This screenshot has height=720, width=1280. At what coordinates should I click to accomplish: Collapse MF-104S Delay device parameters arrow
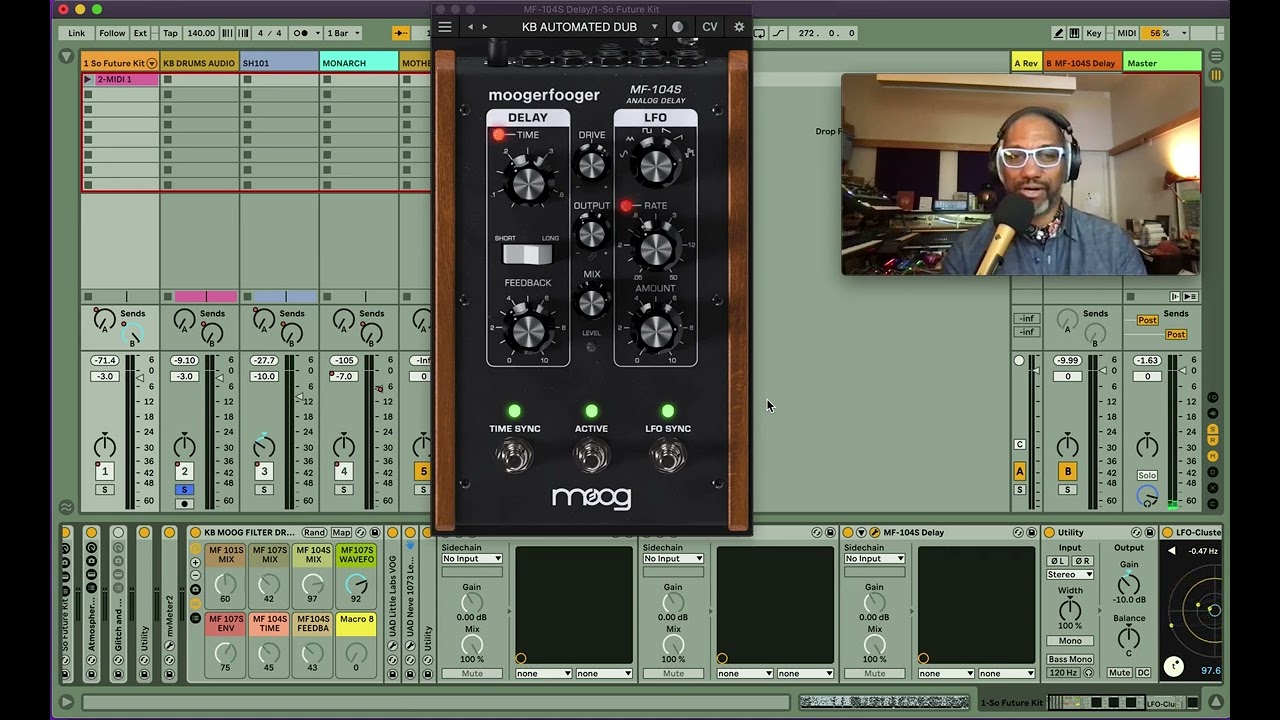(862, 533)
